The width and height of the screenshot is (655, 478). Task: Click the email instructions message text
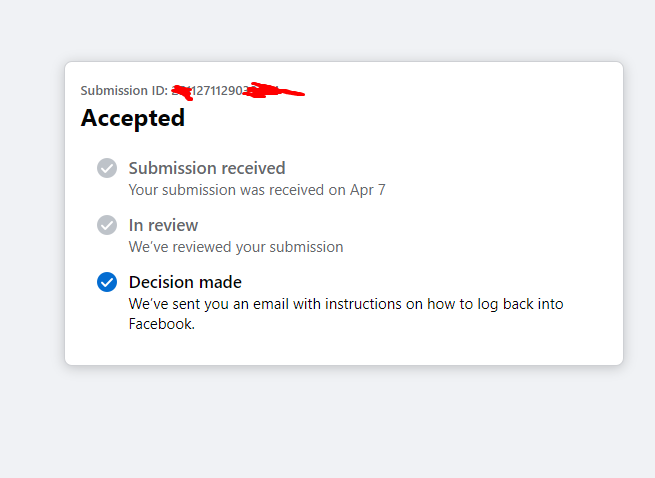[346, 314]
